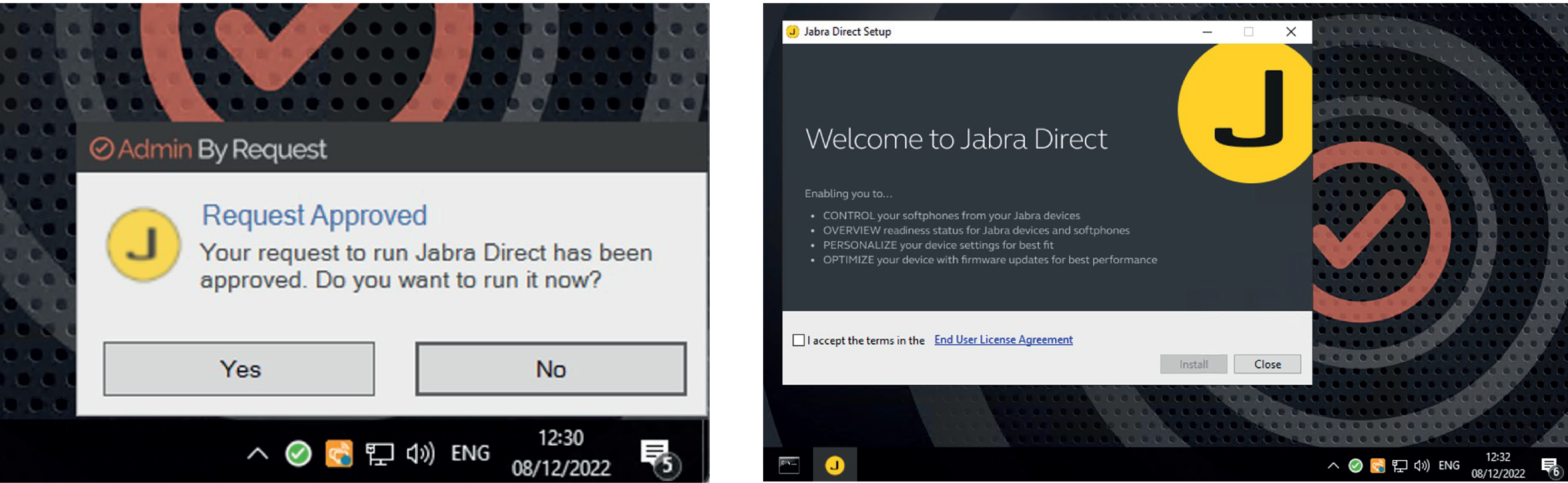Open the network icon in the 12:32 taskbar
The height and width of the screenshot is (483, 1568).
pos(1399,466)
